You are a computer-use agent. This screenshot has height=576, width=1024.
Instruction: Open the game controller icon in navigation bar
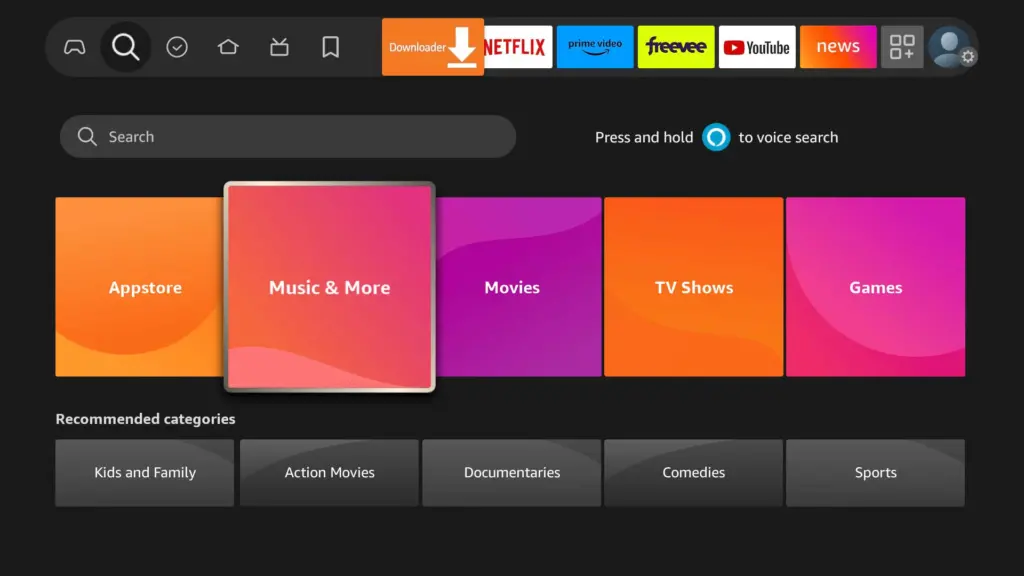point(75,47)
